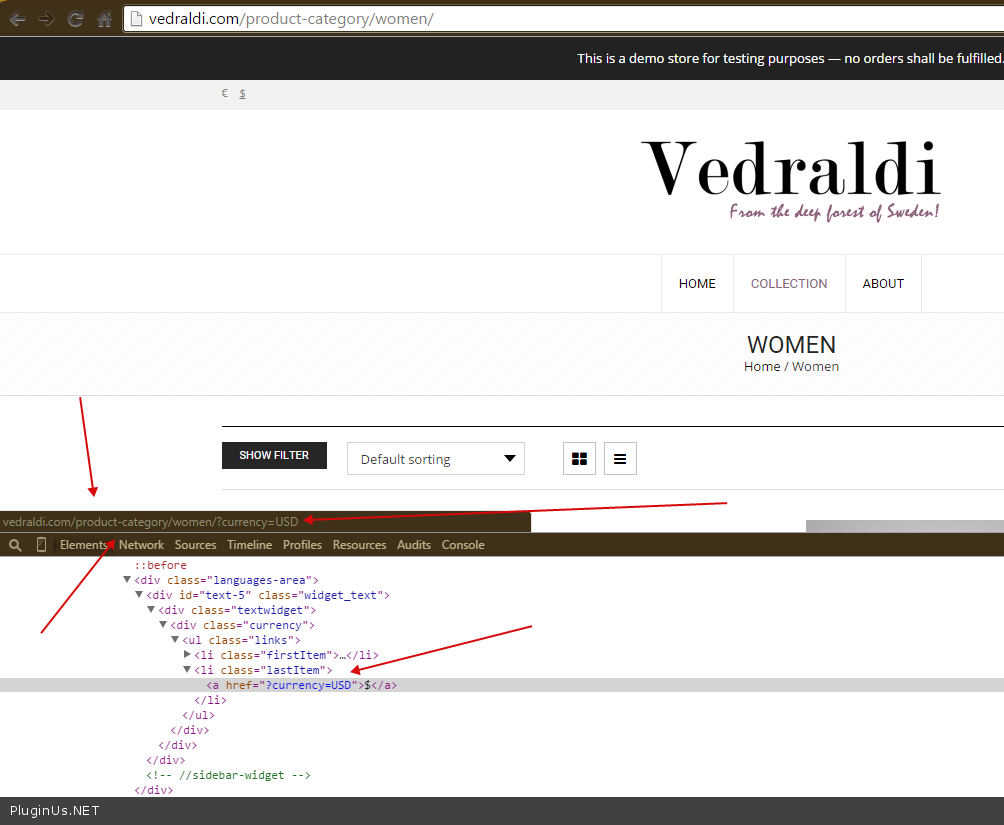Click the DevTools inspect magnifier icon
Image resolution: width=1004 pixels, height=825 pixels.
point(15,545)
